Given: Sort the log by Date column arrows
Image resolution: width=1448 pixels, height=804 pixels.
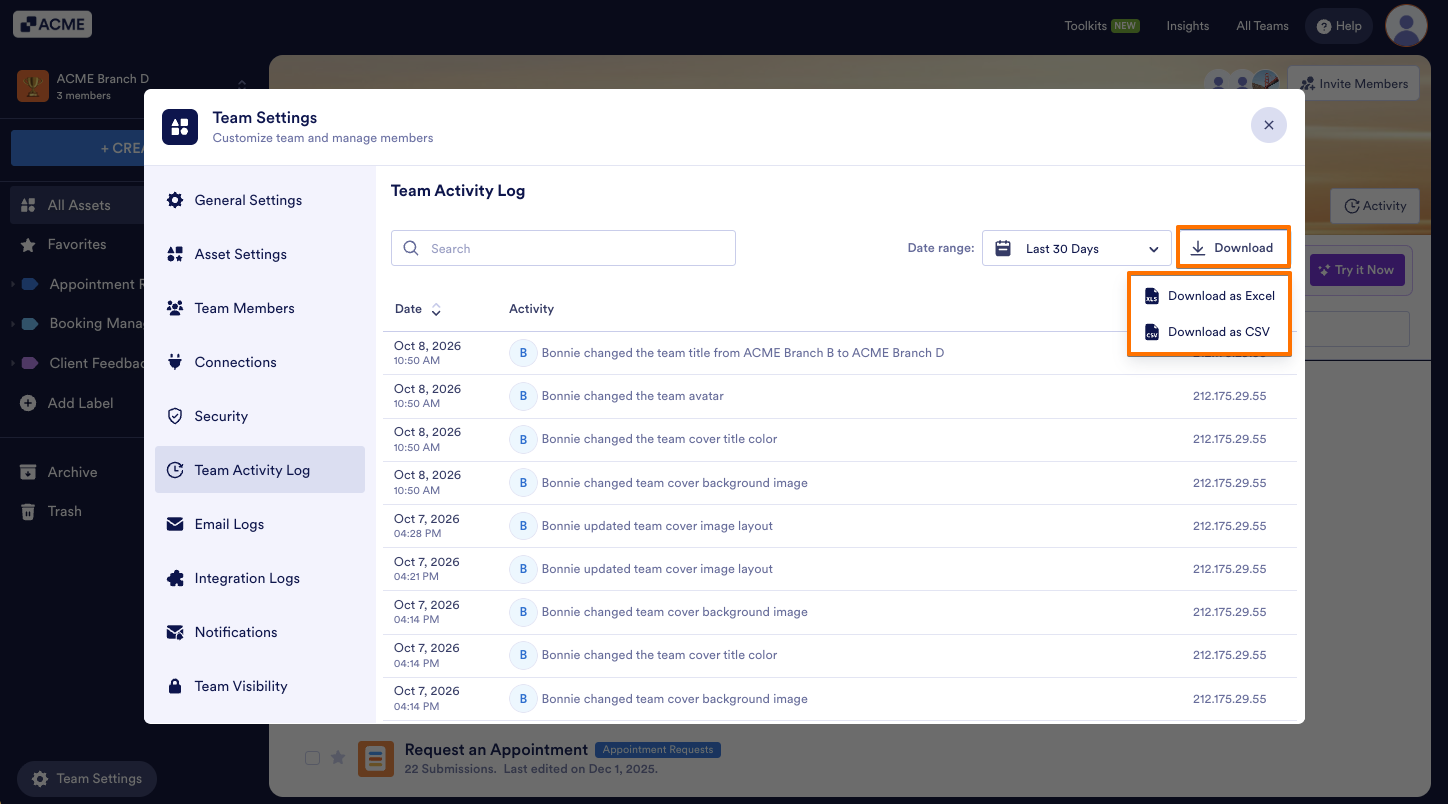Looking at the screenshot, I should click(x=436, y=309).
